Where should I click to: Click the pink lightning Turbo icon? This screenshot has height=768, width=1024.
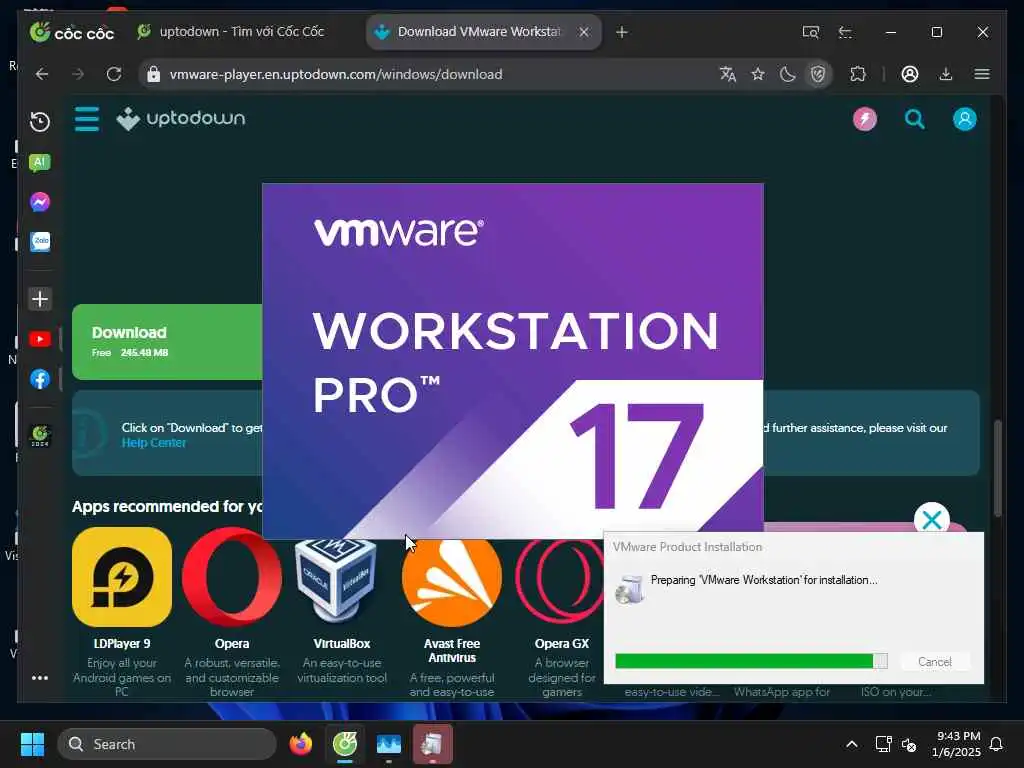[x=865, y=119]
